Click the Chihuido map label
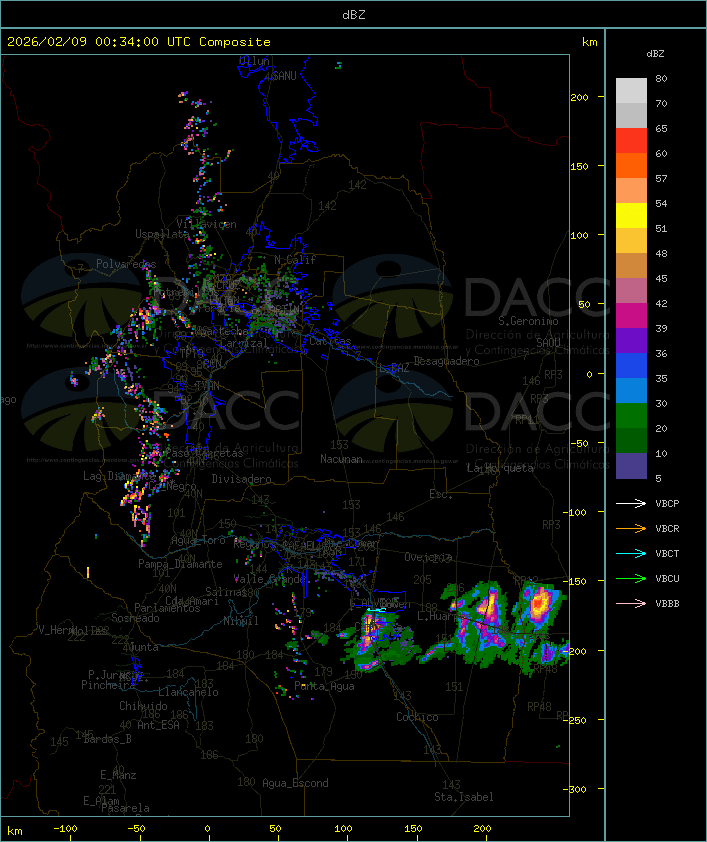 (143, 706)
